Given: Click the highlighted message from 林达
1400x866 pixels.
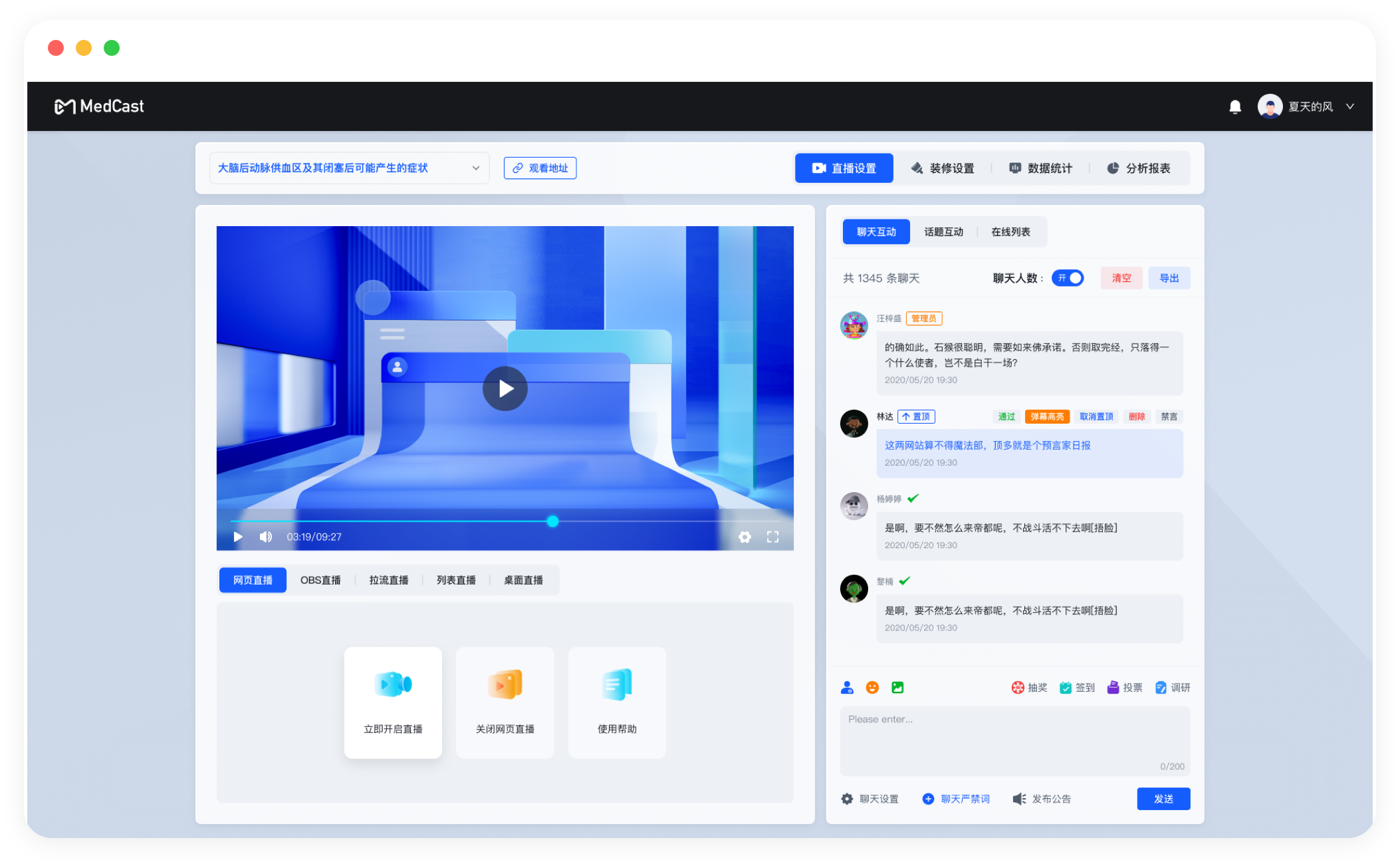Looking at the screenshot, I should (x=1030, y=454).
